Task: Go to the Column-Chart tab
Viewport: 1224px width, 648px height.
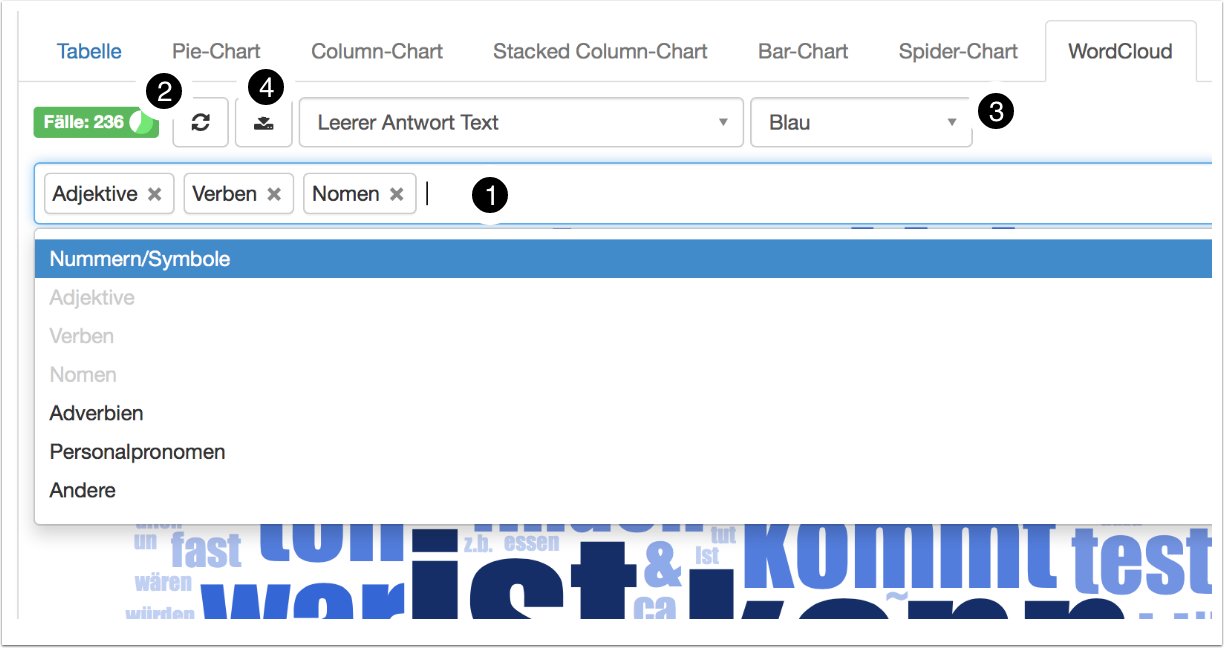Action: (377, 51)
